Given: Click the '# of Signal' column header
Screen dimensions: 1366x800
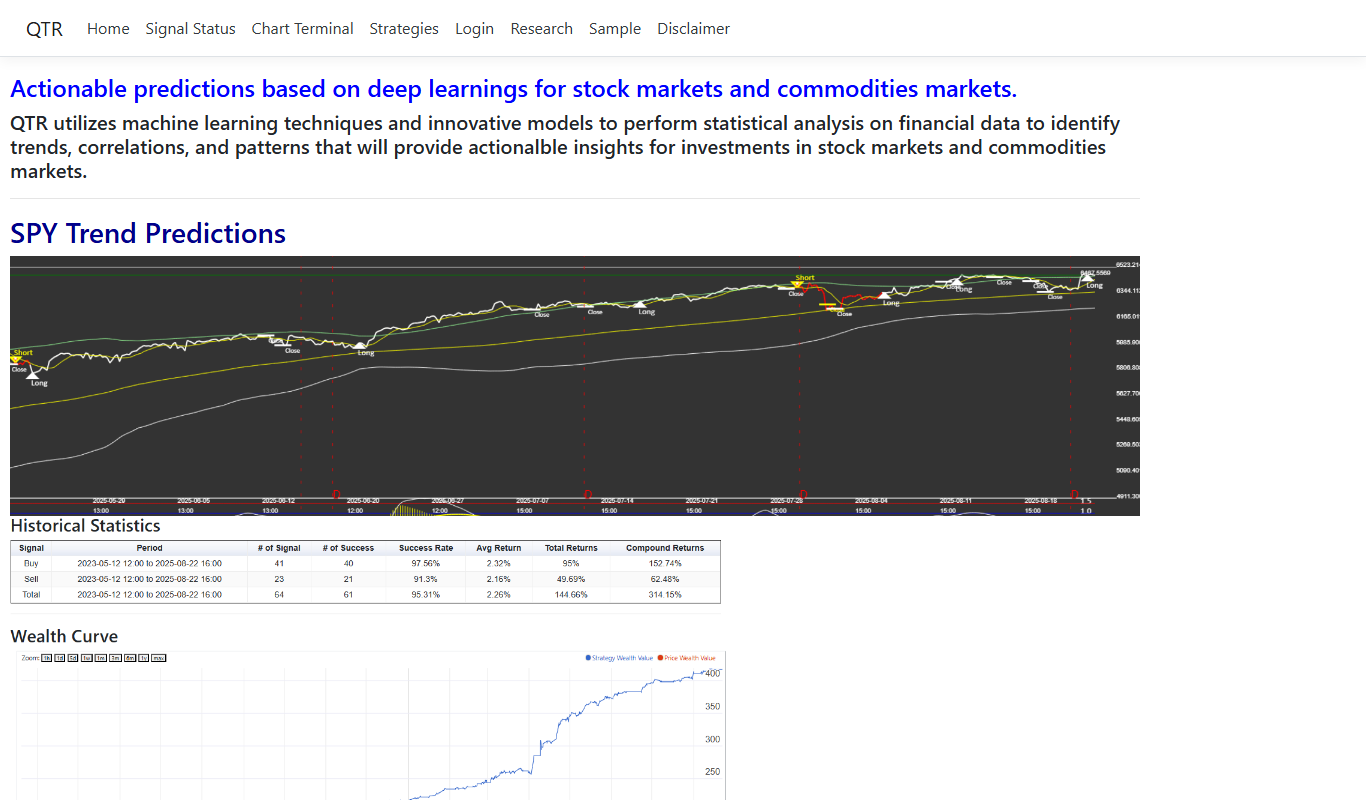Looking at the screenshot, I should pos(279,548).
